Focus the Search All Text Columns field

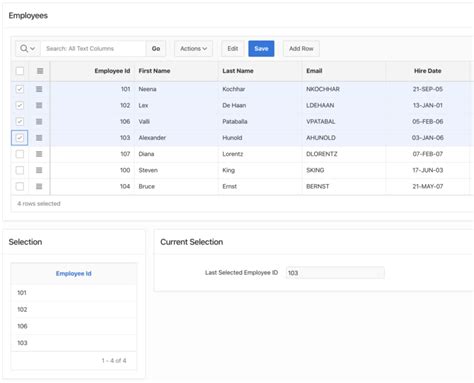point(93,49)
